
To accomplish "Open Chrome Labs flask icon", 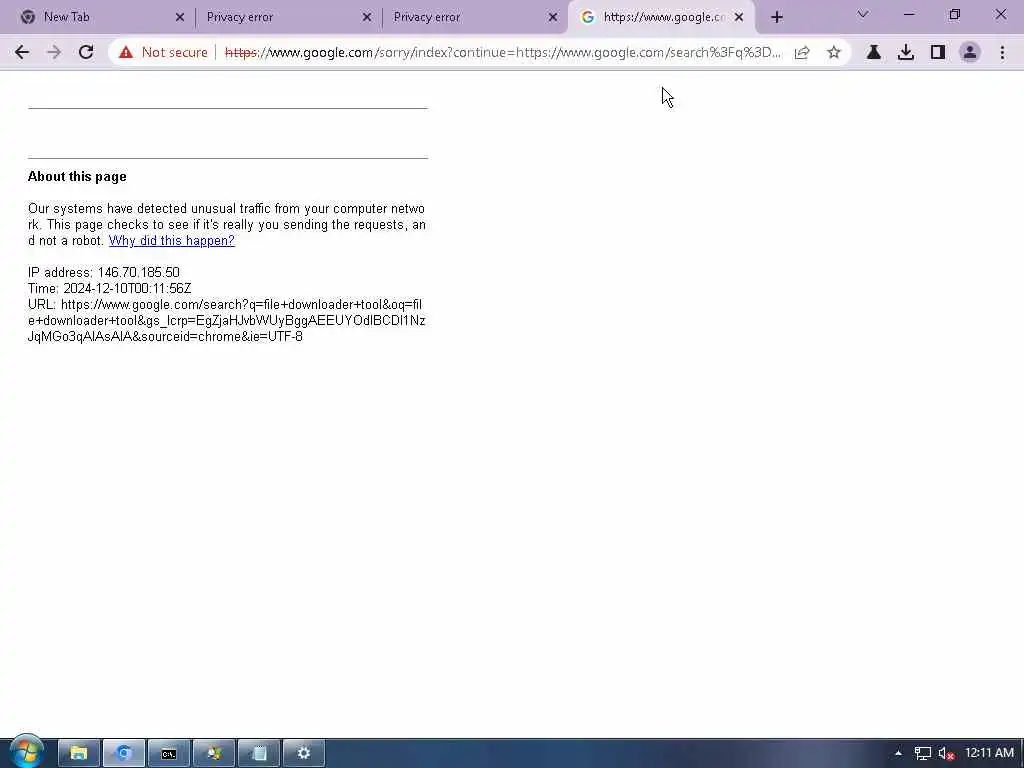I will point(873,52).
